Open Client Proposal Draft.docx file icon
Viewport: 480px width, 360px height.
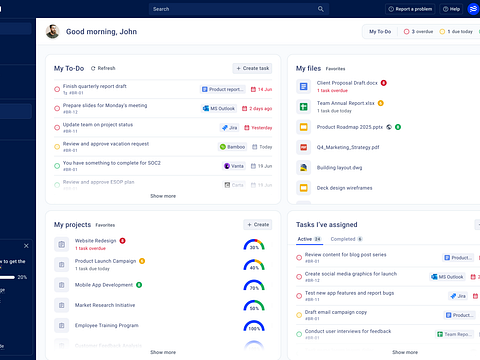(303, 87)
